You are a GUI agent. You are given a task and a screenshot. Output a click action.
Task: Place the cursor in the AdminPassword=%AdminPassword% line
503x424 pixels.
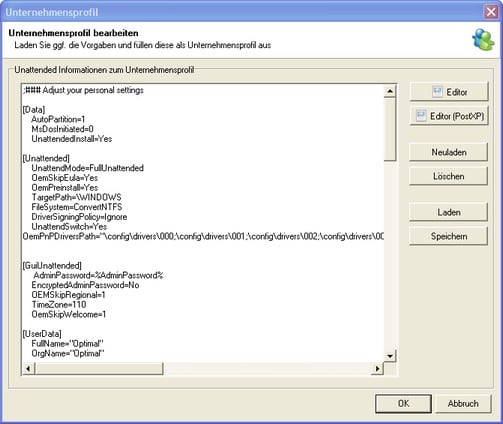click(x=98, y=275)
